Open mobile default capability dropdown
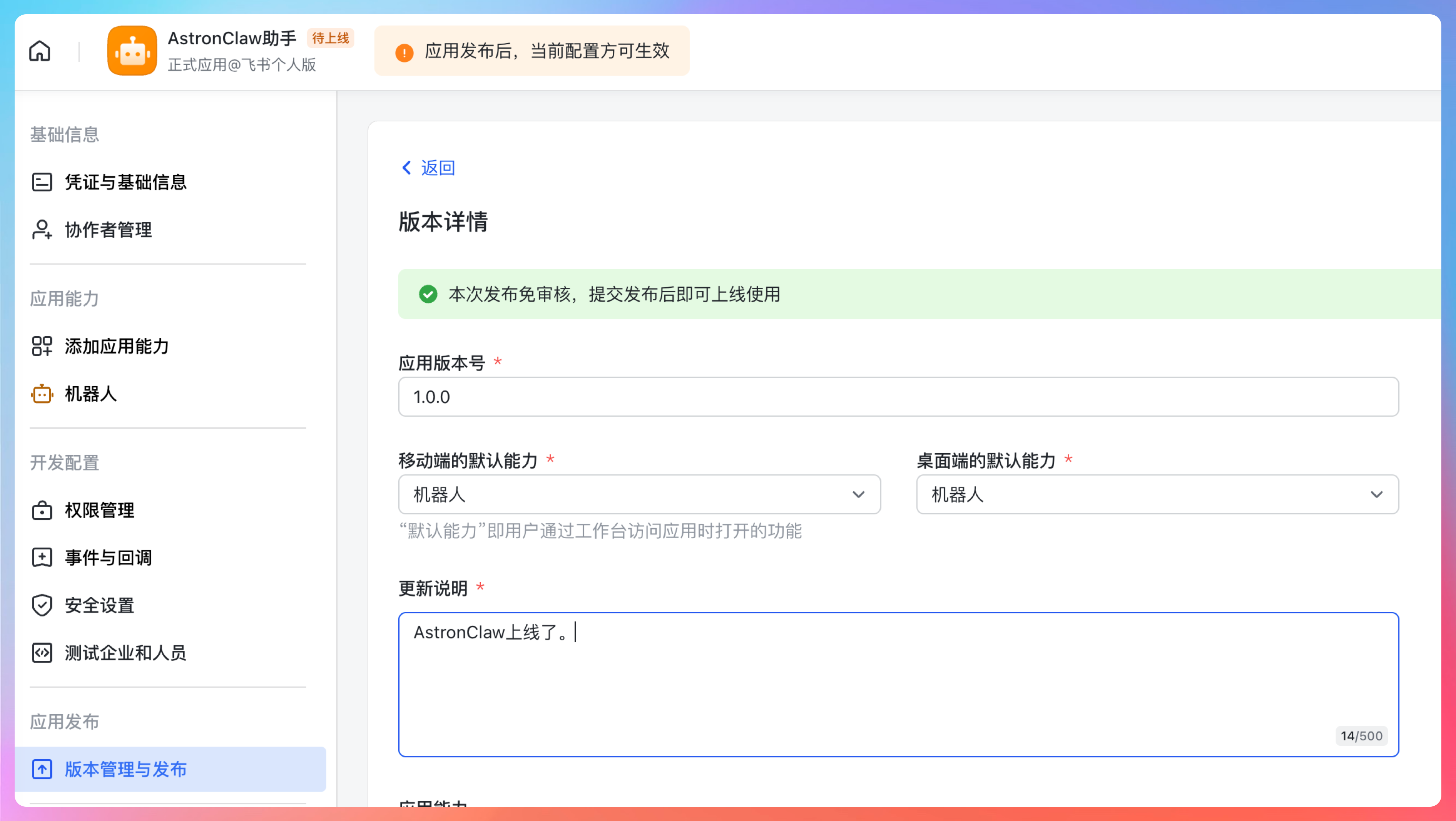 pyautogui.click(x=639, y=495)
